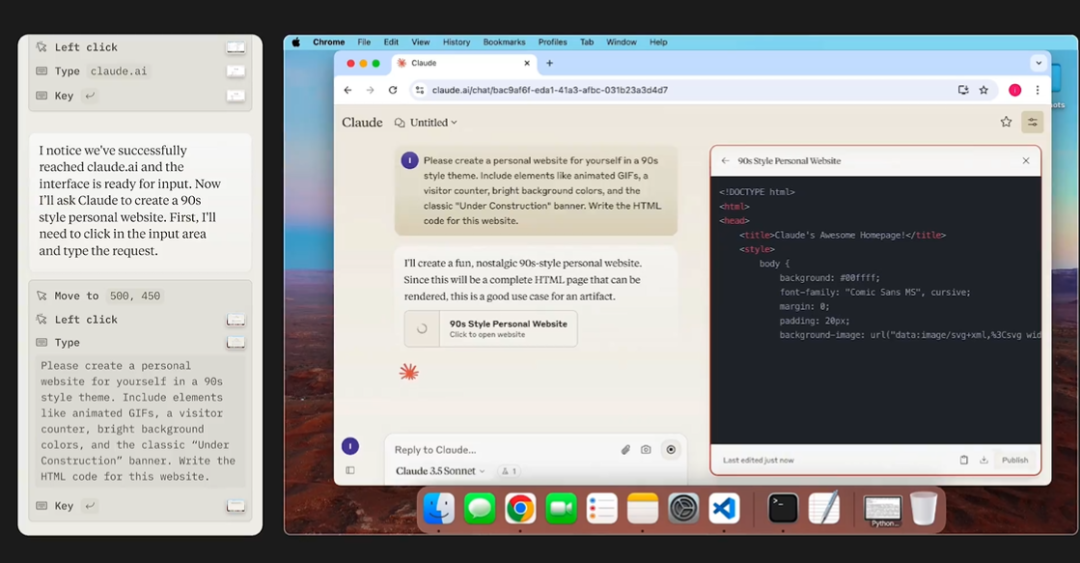The image size is (1080, 563).
Task: Click the Move to 500, 450 action
Action: pyautogui.click(x=98, y=296)
